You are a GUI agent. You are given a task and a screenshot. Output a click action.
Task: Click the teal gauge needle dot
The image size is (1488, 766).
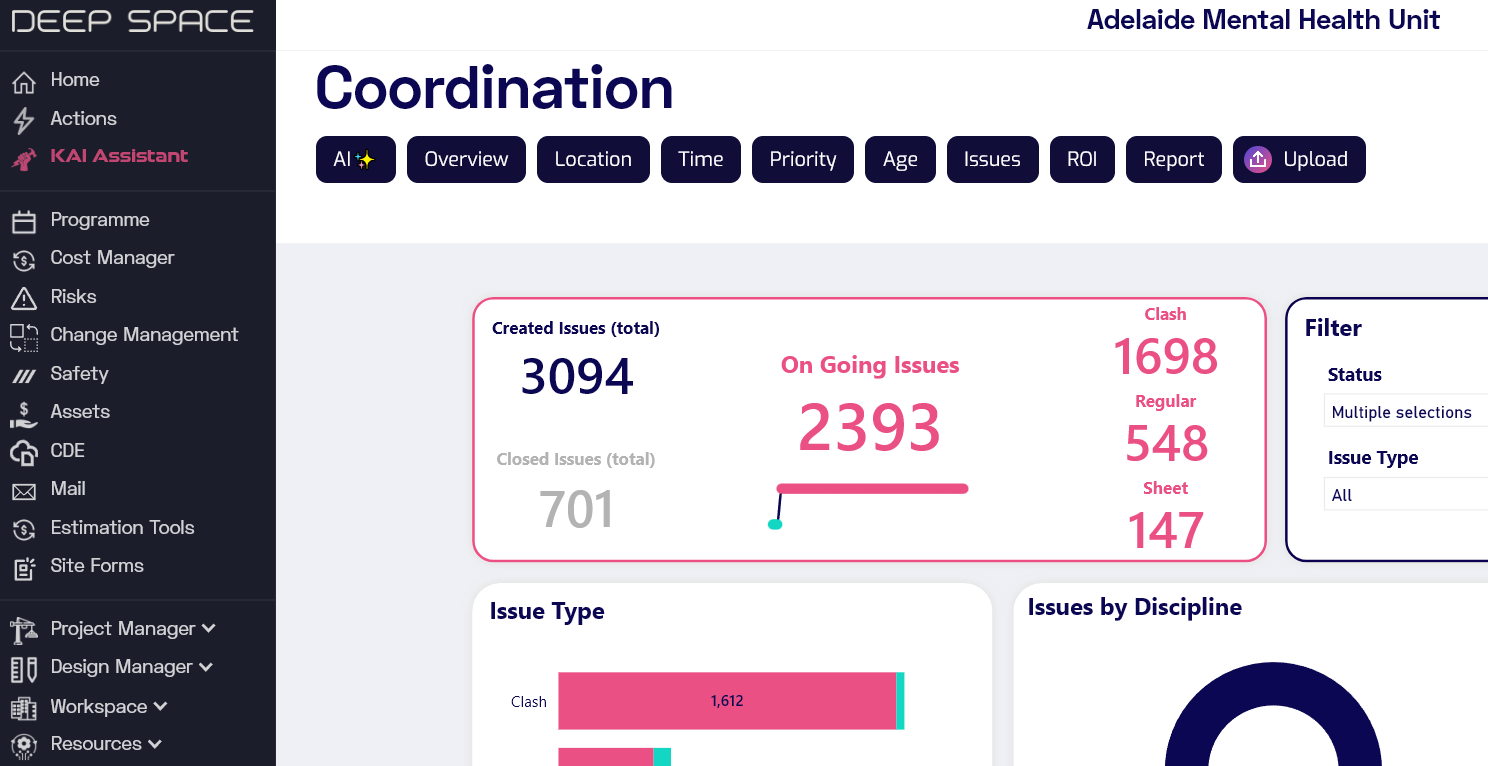pos(774,524)
